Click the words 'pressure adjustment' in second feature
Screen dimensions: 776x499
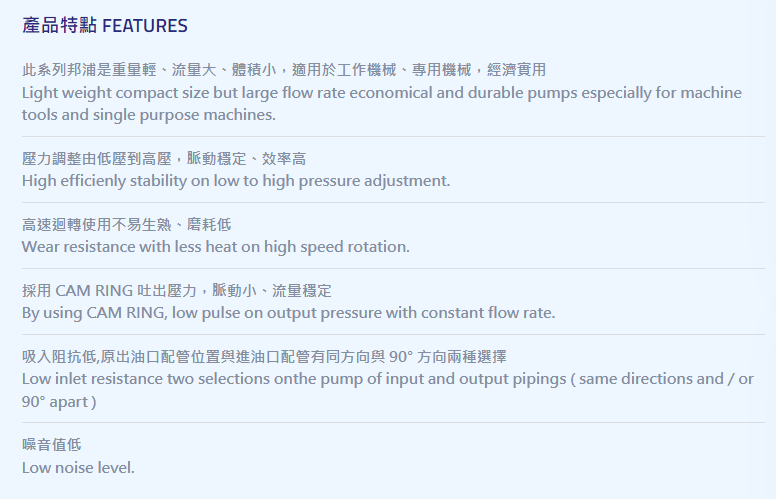(374, 181)
